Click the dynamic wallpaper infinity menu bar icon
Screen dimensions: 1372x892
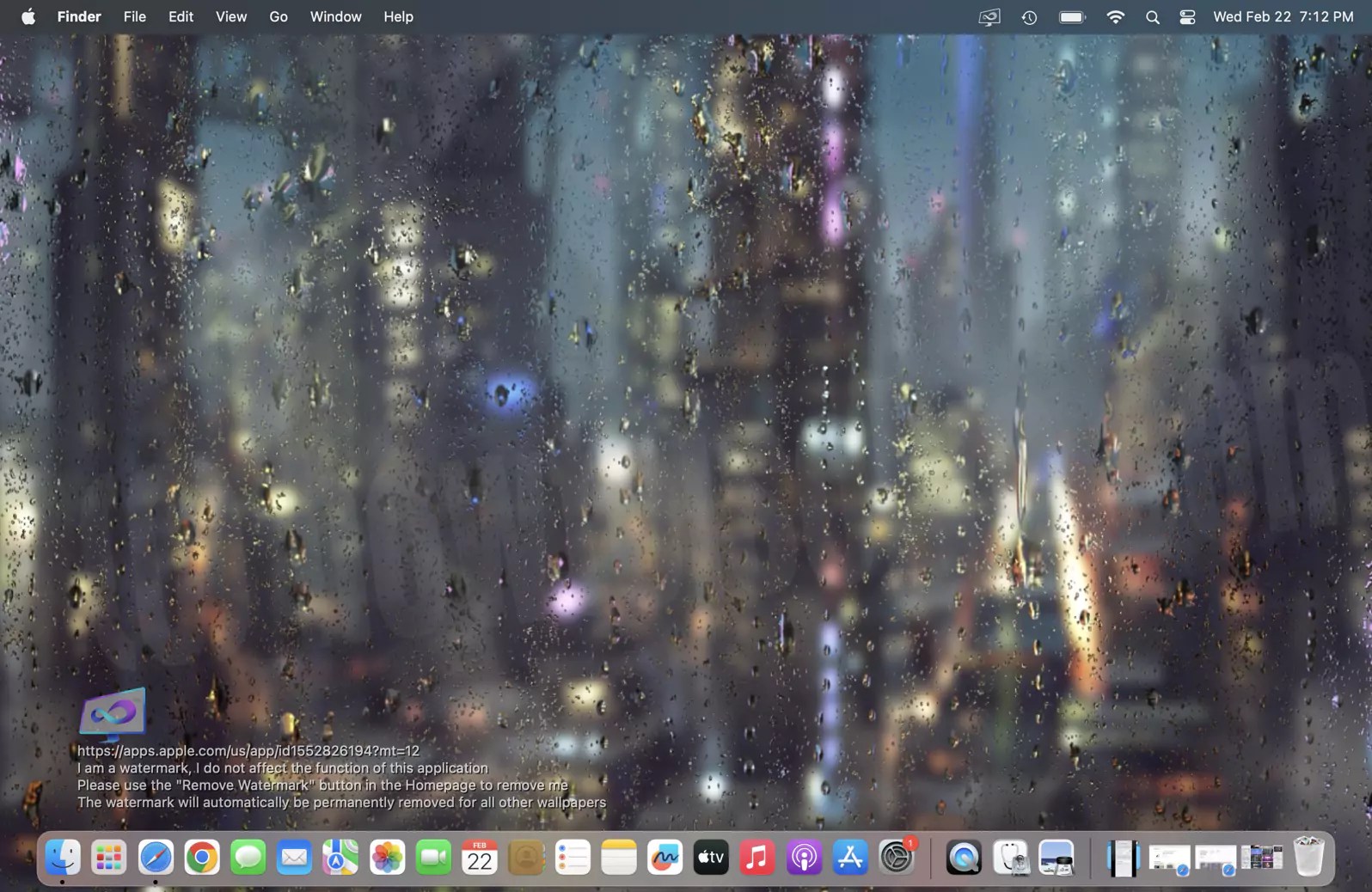(x=989, y=16)
